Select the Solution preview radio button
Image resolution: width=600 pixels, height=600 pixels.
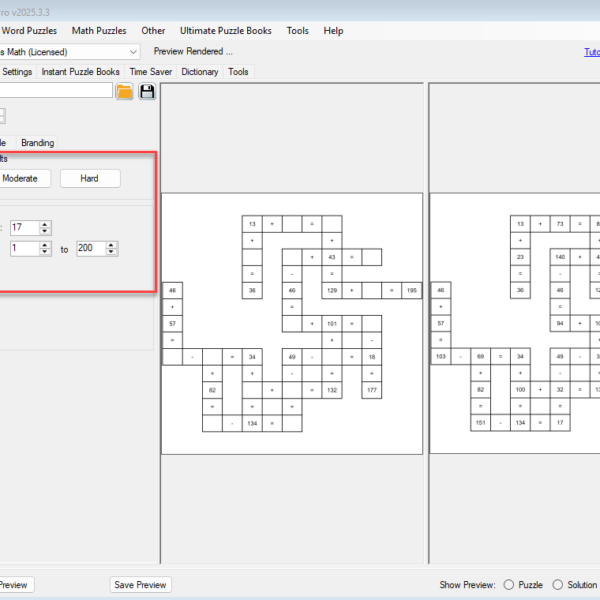pos(558,585)
